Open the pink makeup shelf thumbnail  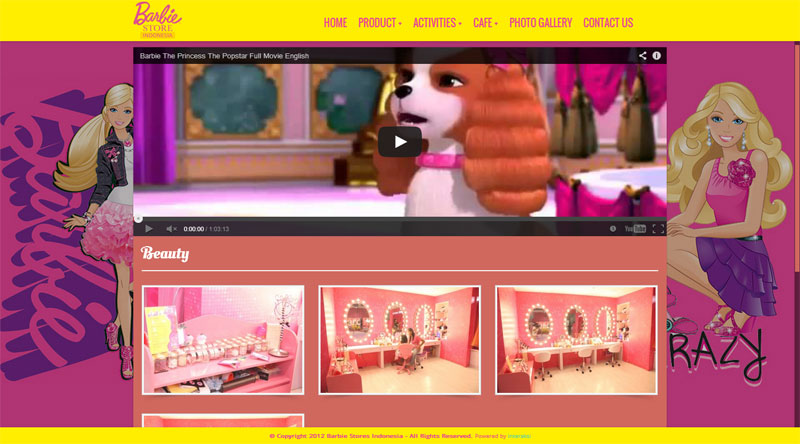click(223, 340)
